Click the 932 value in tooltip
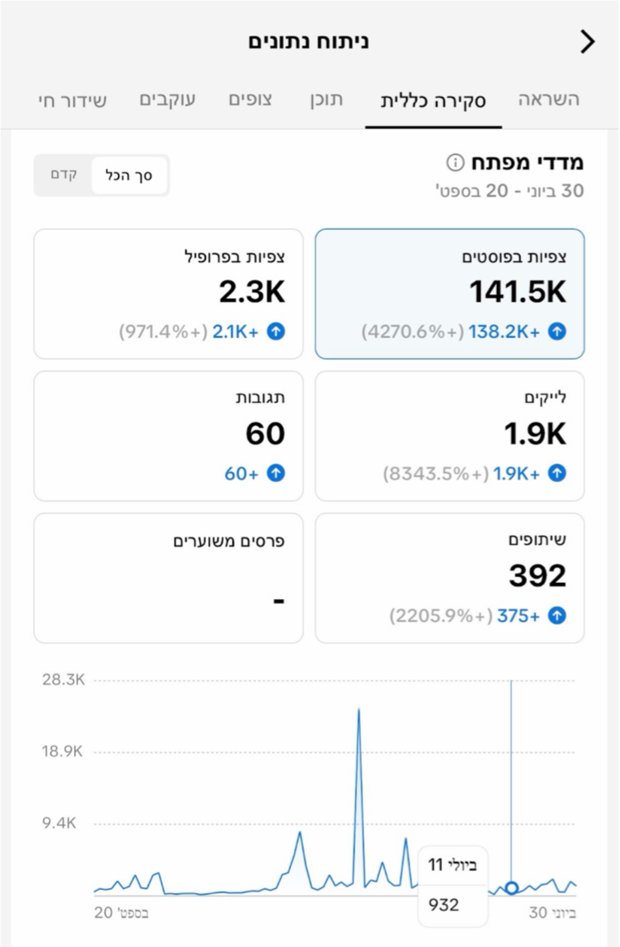Screen dimensions: 620x947 444,905
